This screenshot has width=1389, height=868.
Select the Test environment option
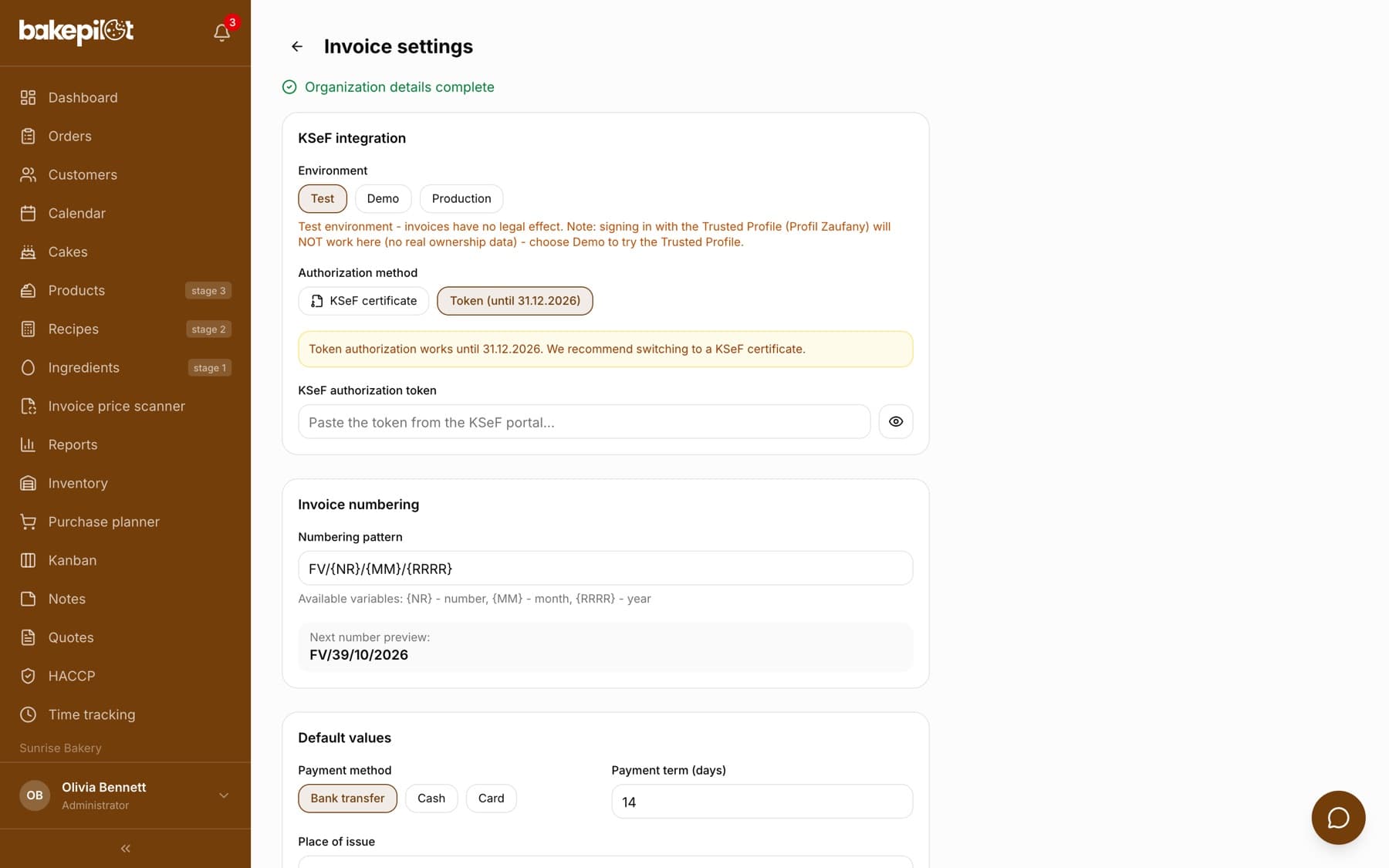323,198
